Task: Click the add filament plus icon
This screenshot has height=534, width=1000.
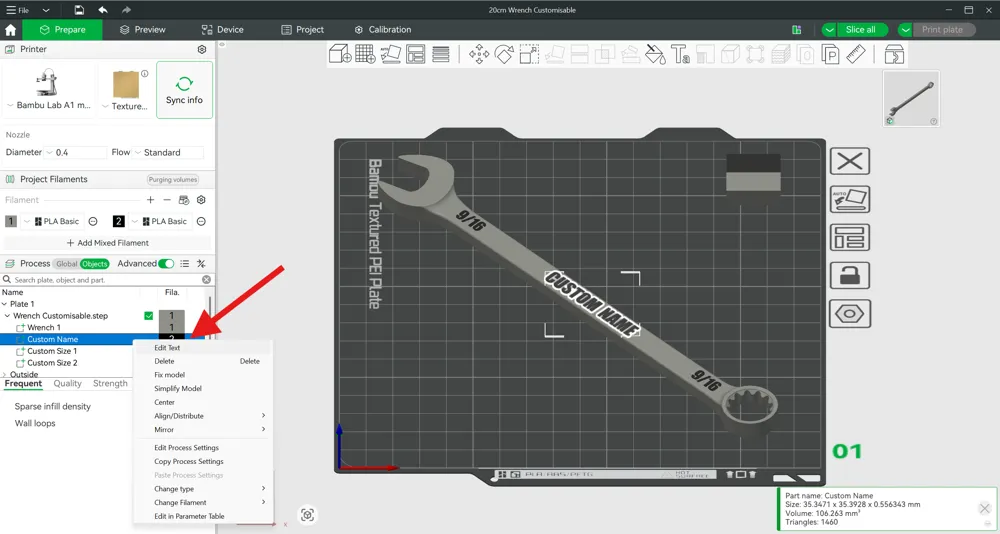Action: pos(151,200)
